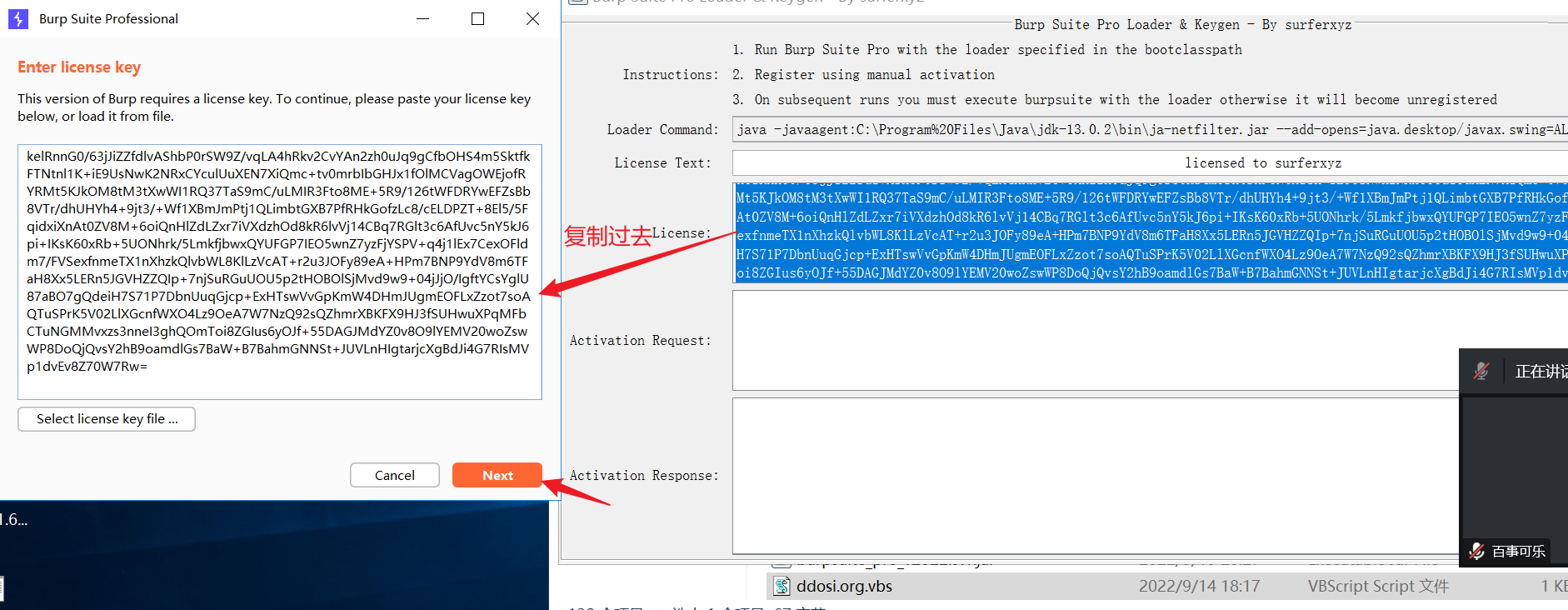The height and width of the screenshot is (610, 1568).
Task: Click the '2022/9/14 18:17' date cell
Action: pyautogui.click(x=1199, y=586)
